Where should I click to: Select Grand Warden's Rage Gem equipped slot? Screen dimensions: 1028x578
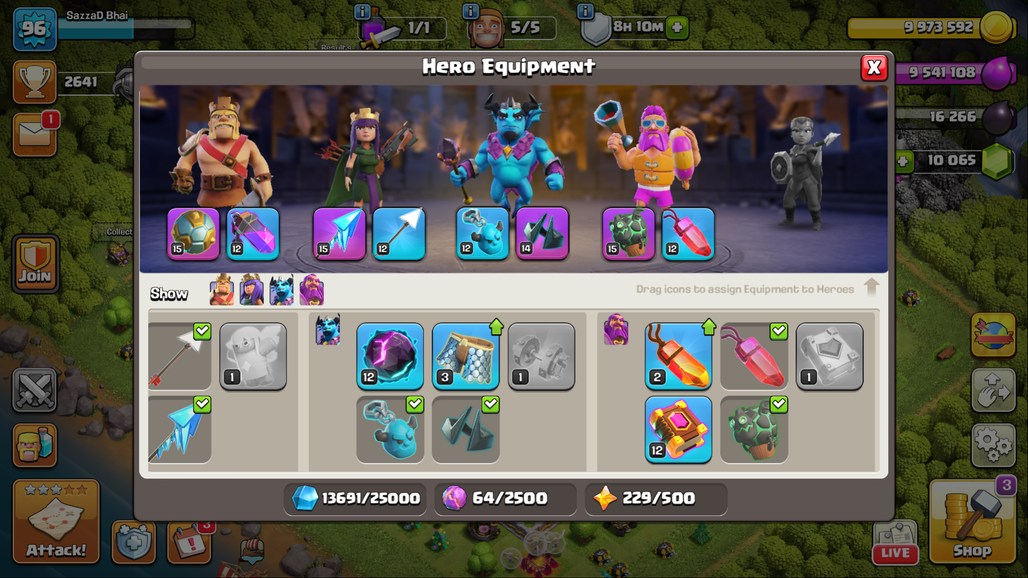click(x=688, y=233)
